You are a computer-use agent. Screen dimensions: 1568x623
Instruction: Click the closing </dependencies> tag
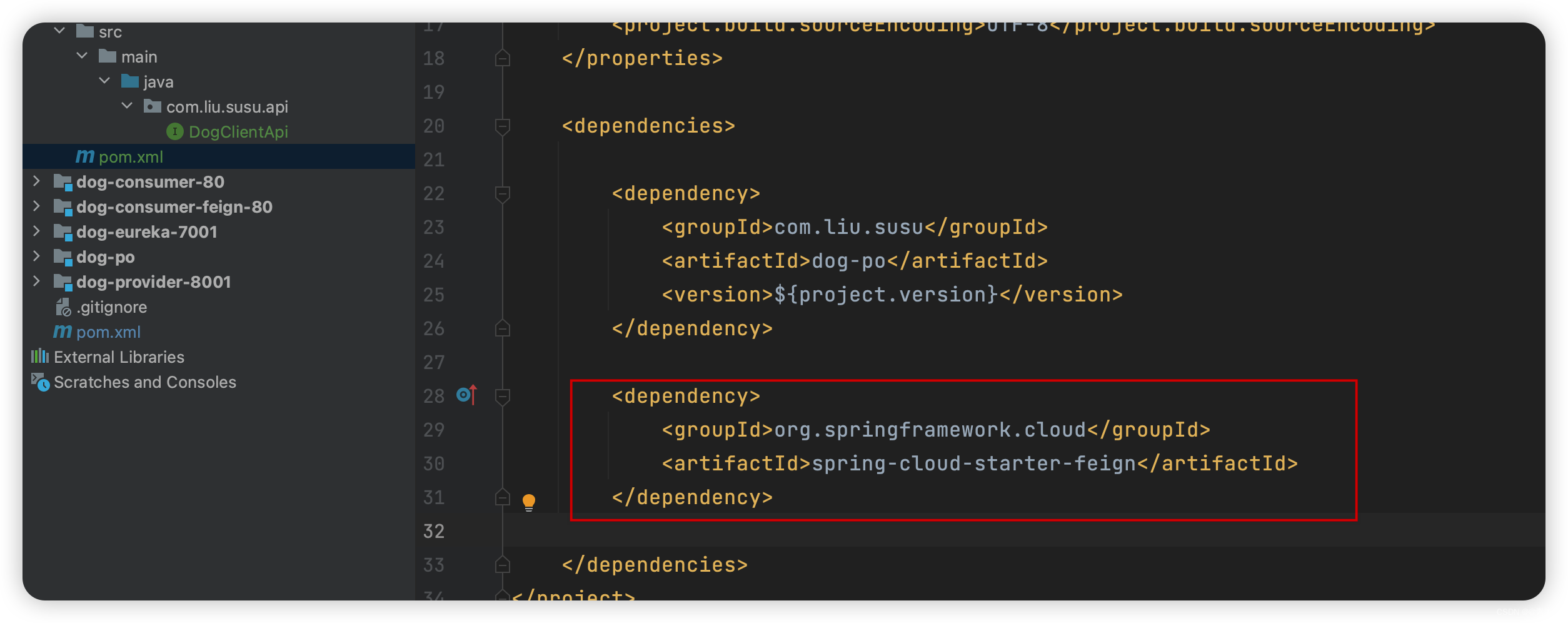[655, 565]
